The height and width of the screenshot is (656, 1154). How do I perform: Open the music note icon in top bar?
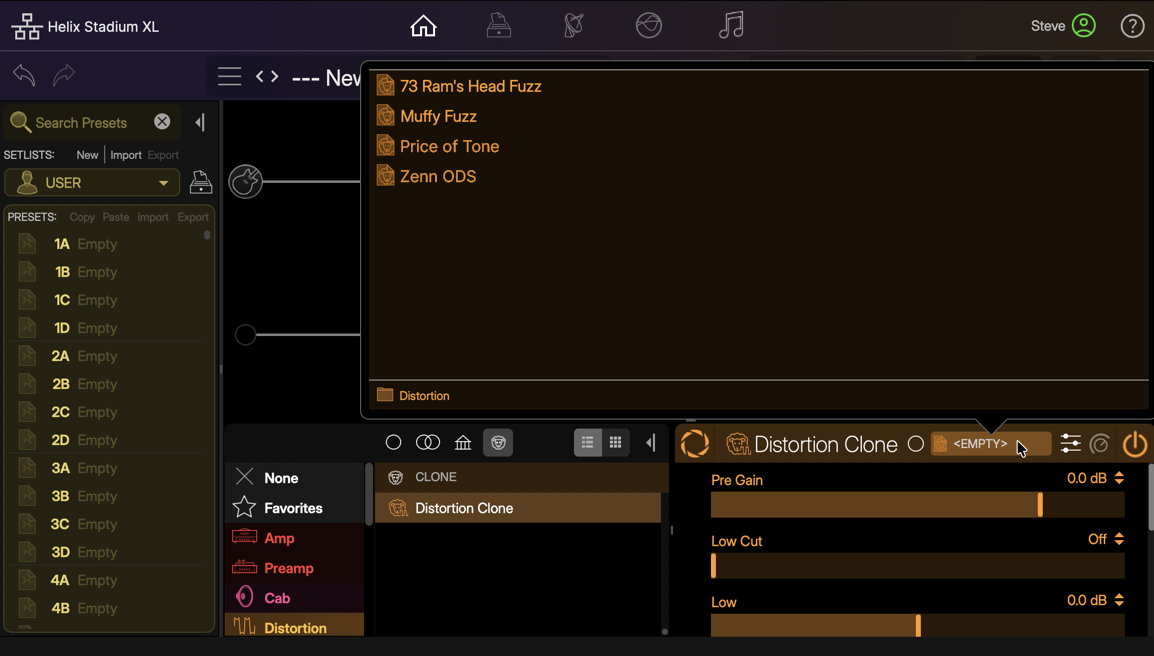tap(731, 26)
